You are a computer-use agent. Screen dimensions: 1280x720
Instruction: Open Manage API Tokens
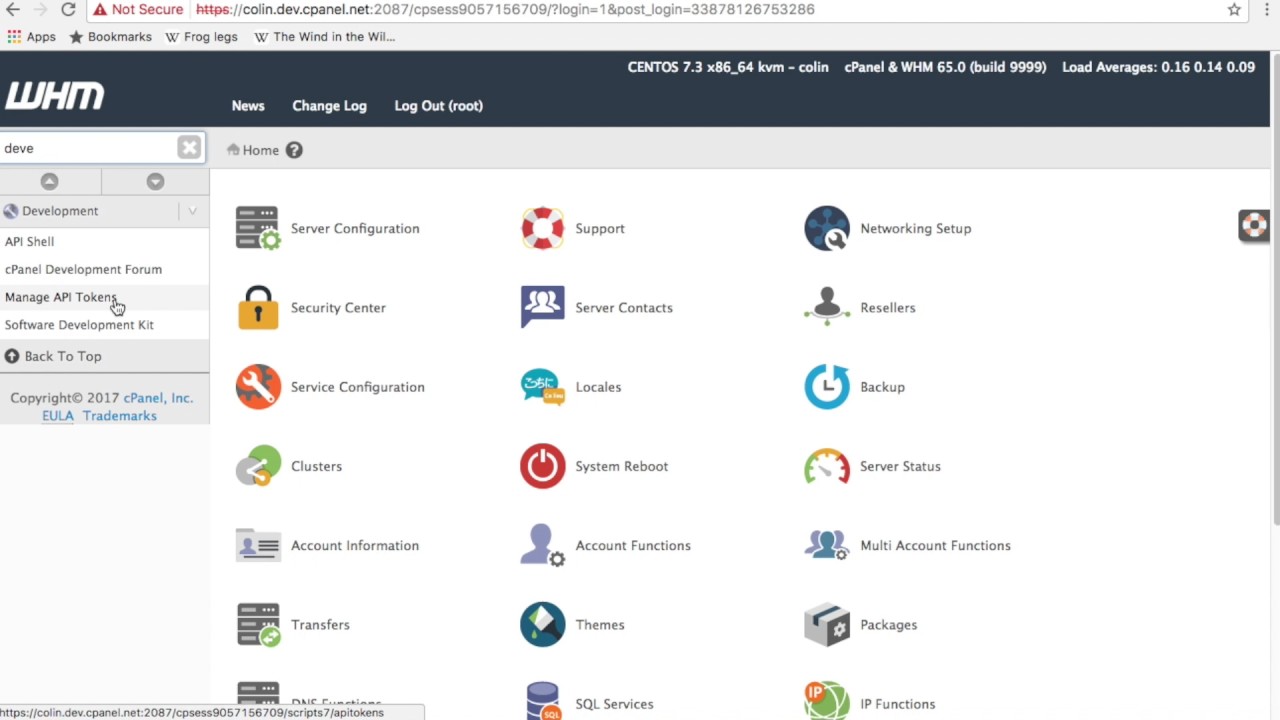(x=60, y=297)
